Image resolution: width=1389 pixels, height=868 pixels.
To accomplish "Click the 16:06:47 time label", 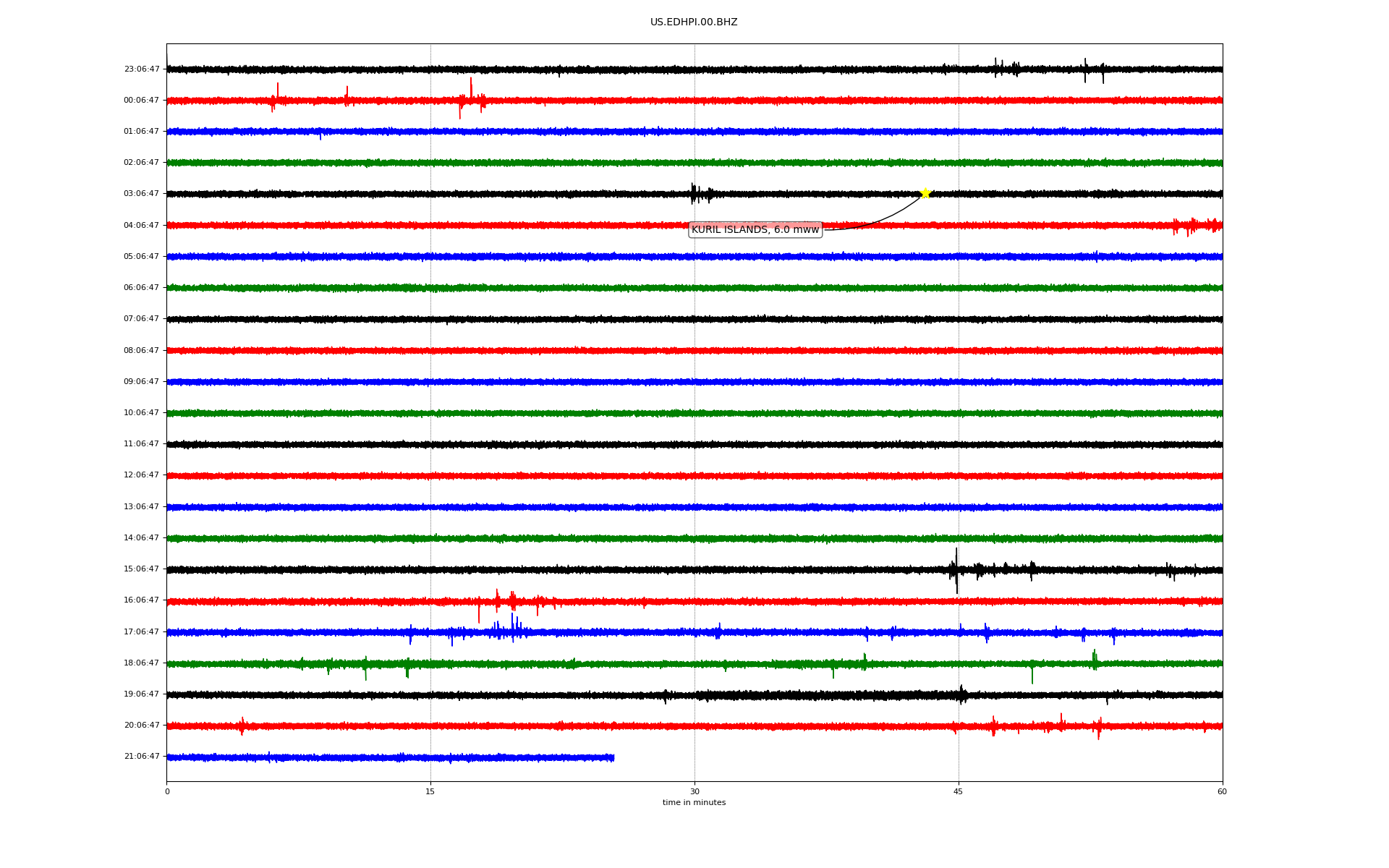I will click(x=142, y=600).
